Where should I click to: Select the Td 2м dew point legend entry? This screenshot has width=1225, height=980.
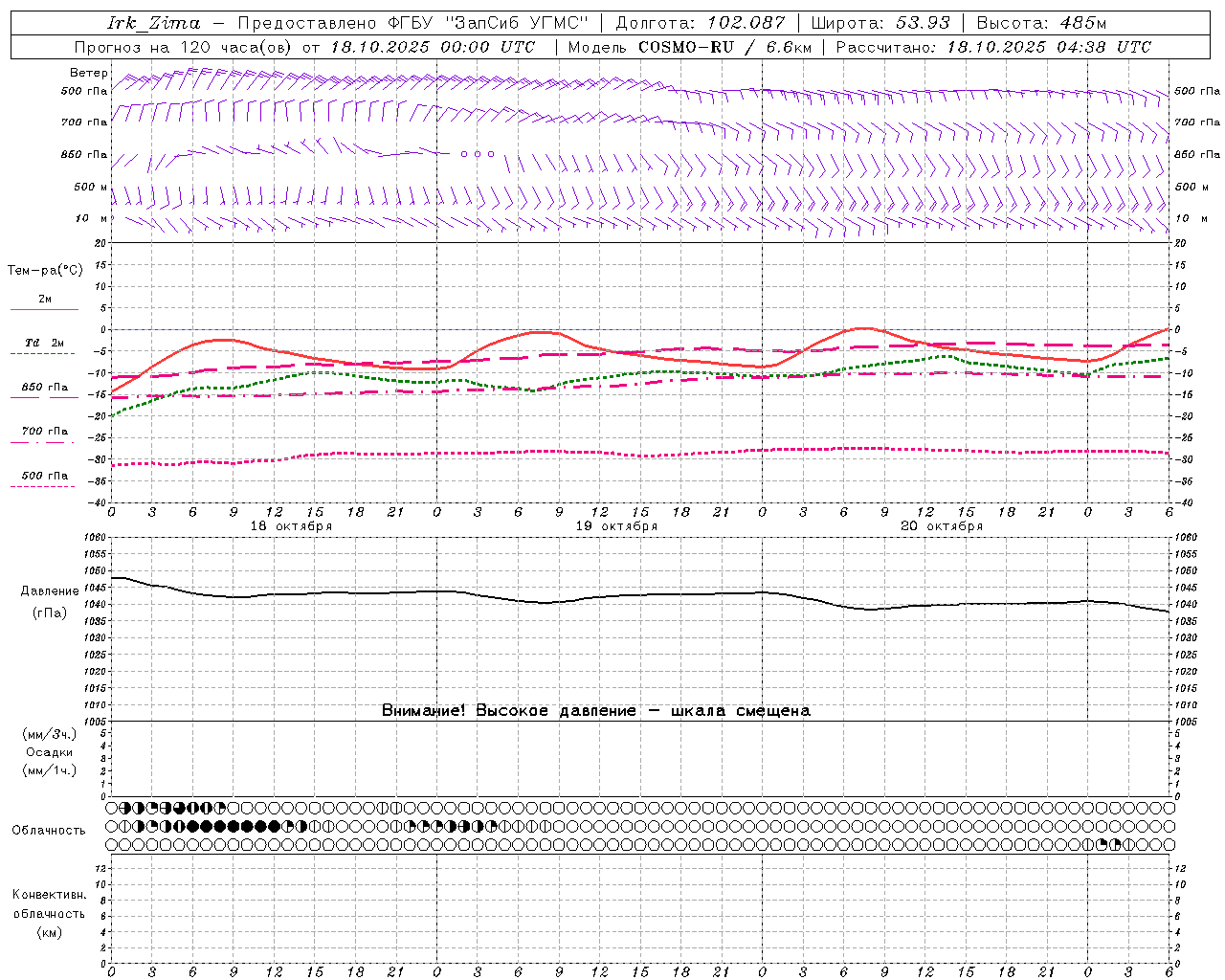click(44, 343)
